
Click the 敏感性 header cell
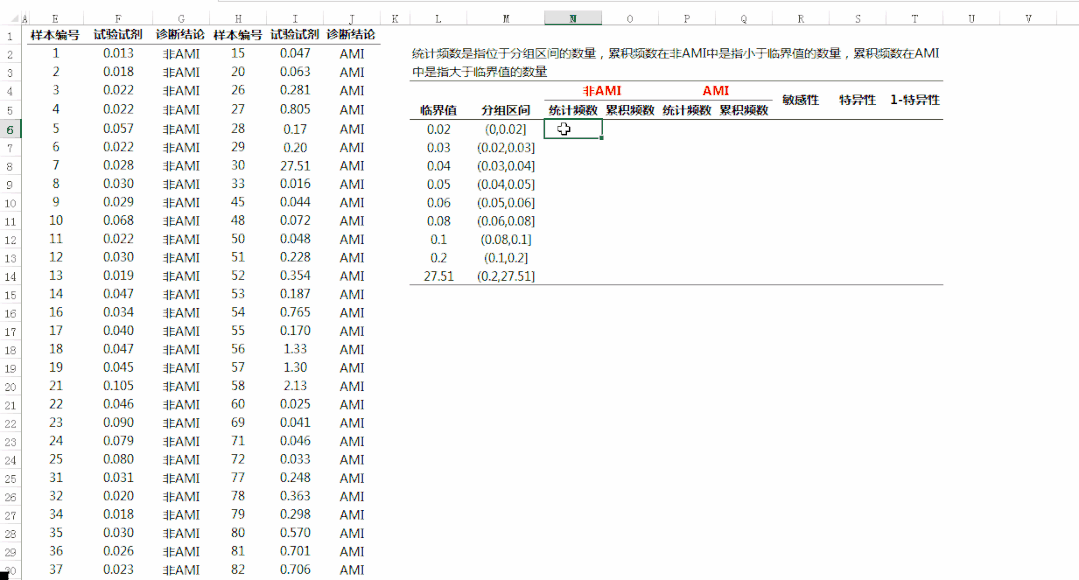pyautogui.click(x=800, y=100)
